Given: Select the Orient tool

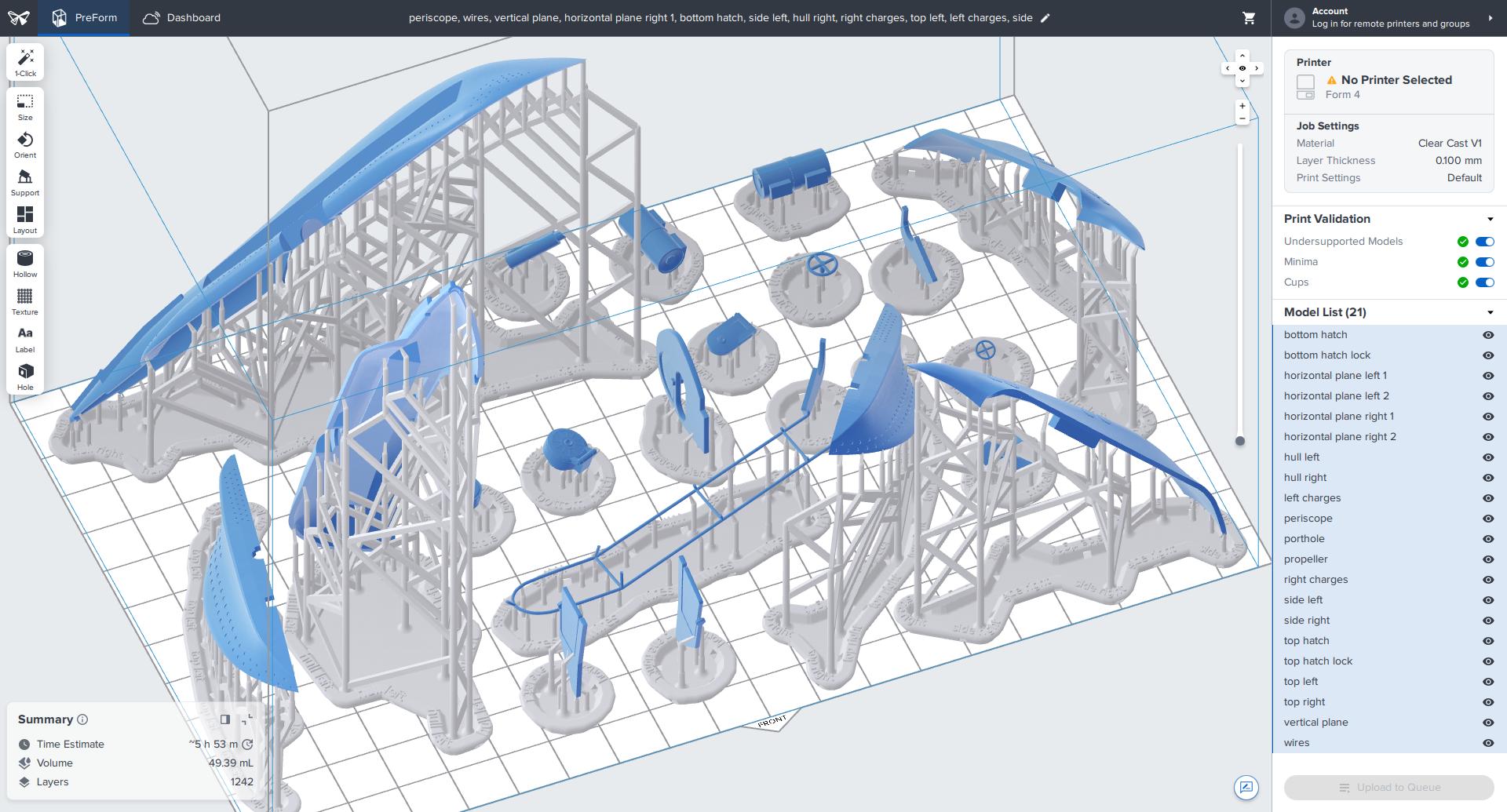Looking at the screenshot, I should pos(25,145).
